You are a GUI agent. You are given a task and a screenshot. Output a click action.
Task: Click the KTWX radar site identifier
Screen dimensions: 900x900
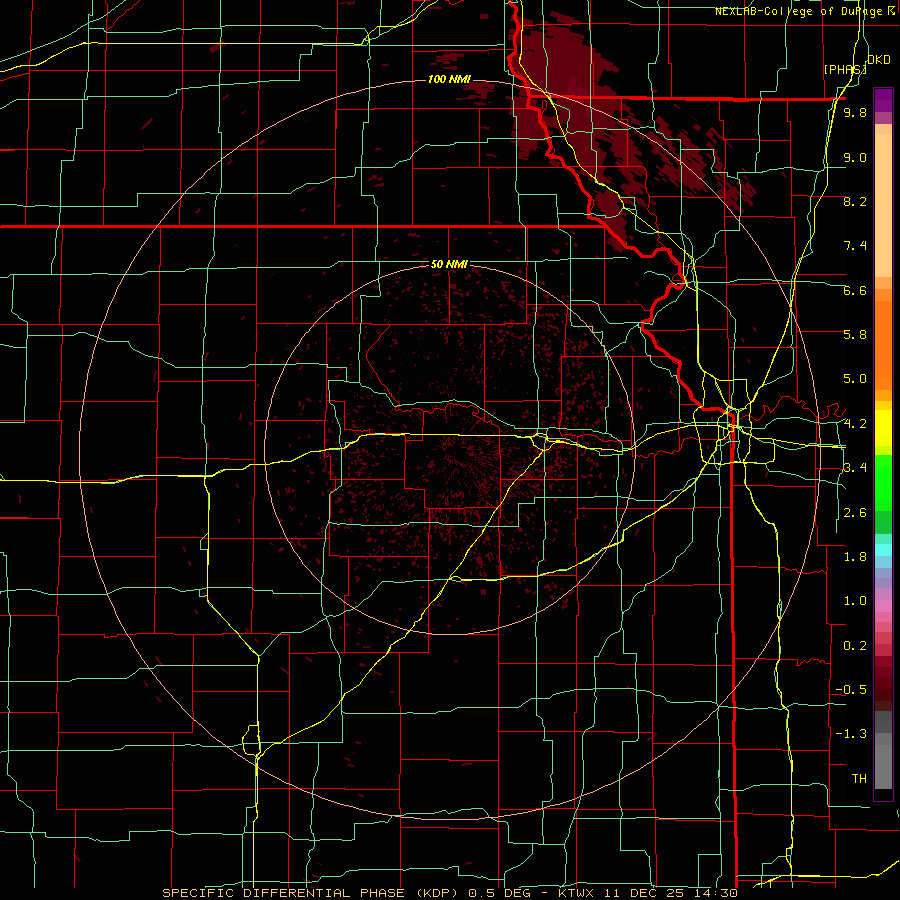pos(576,893)
